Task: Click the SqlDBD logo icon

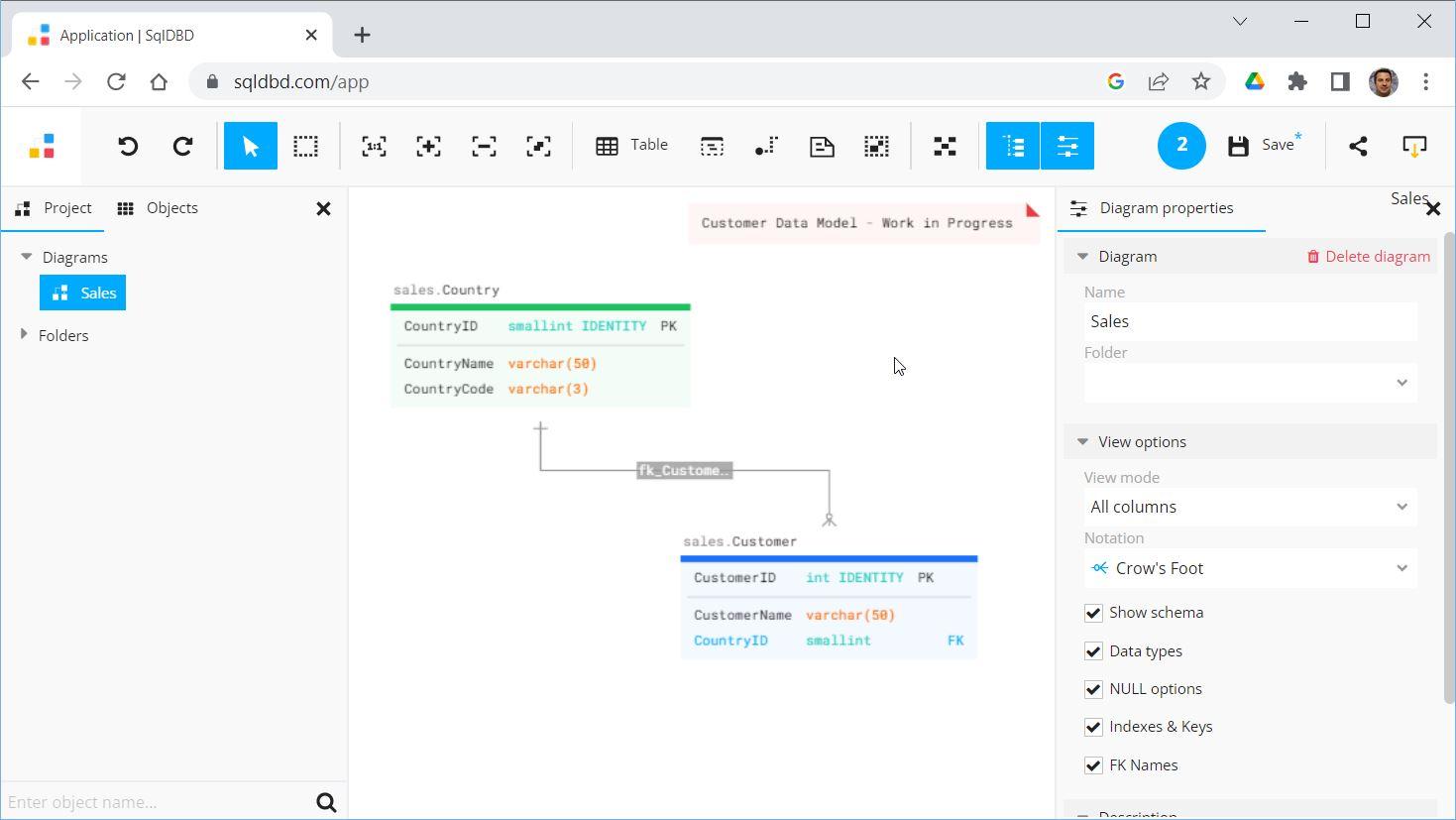Action: (x=42, y=147)
